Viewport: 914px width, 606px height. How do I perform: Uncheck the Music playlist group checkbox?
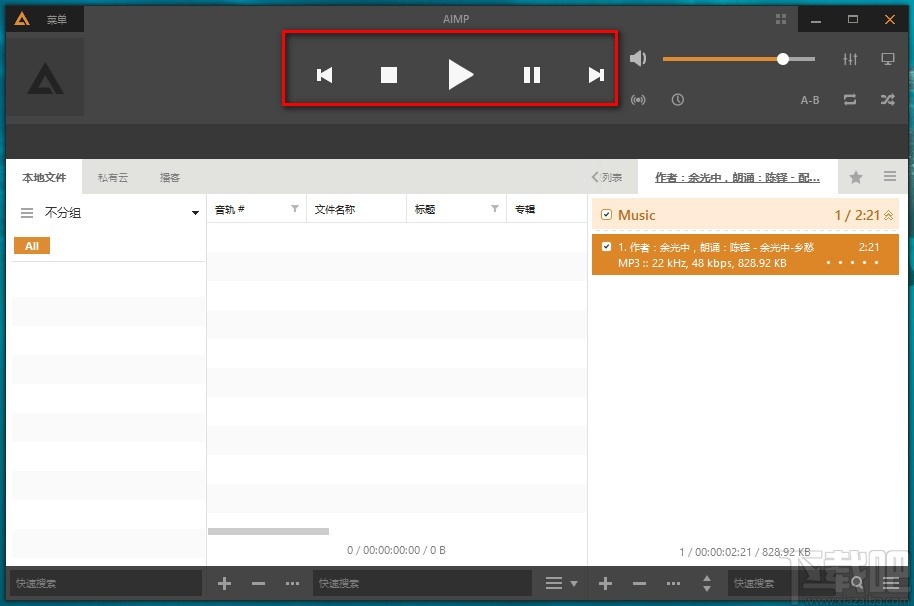click(606, 214)
